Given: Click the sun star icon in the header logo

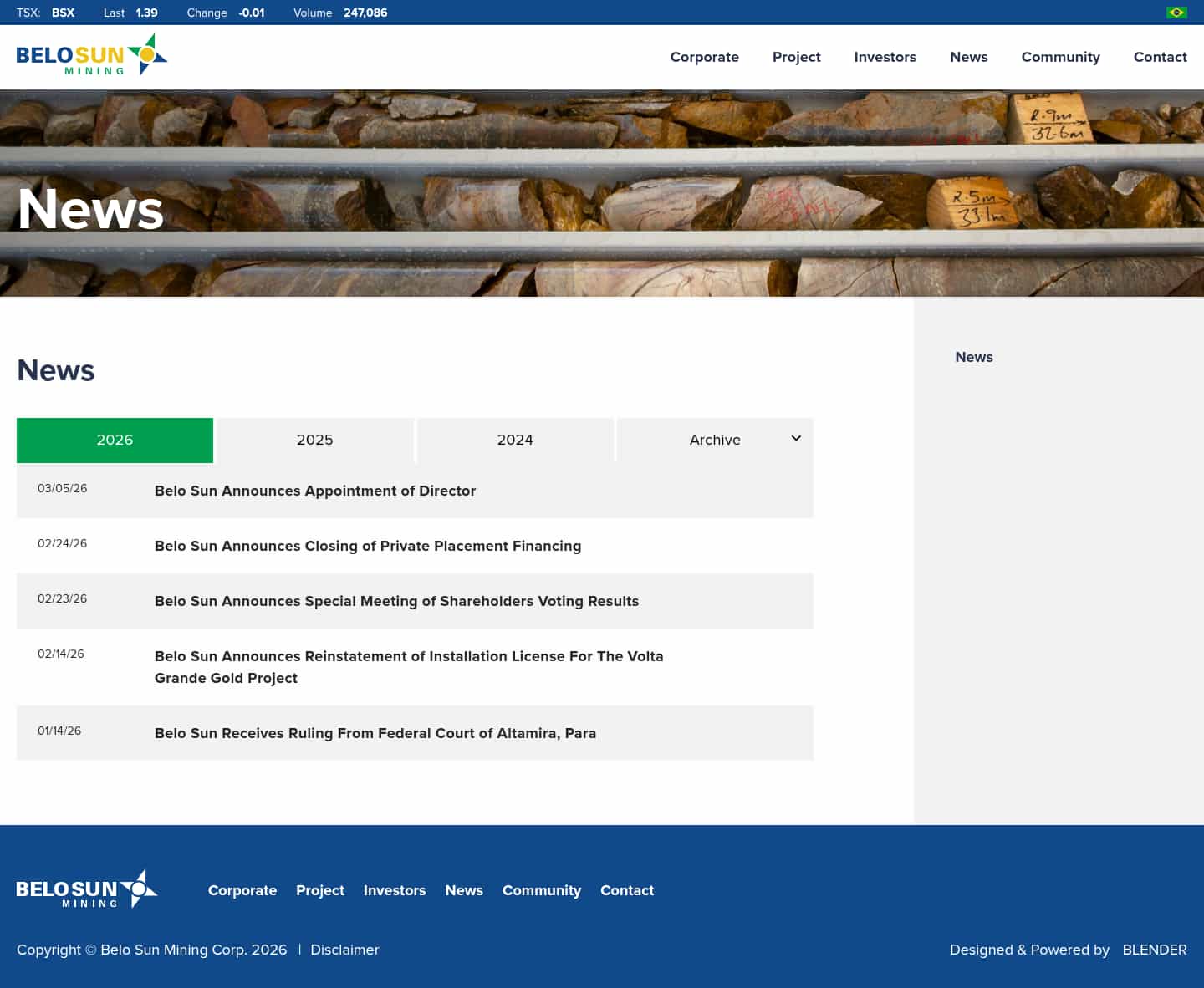Looking at the screenshot, I should [x=147, y=54].
